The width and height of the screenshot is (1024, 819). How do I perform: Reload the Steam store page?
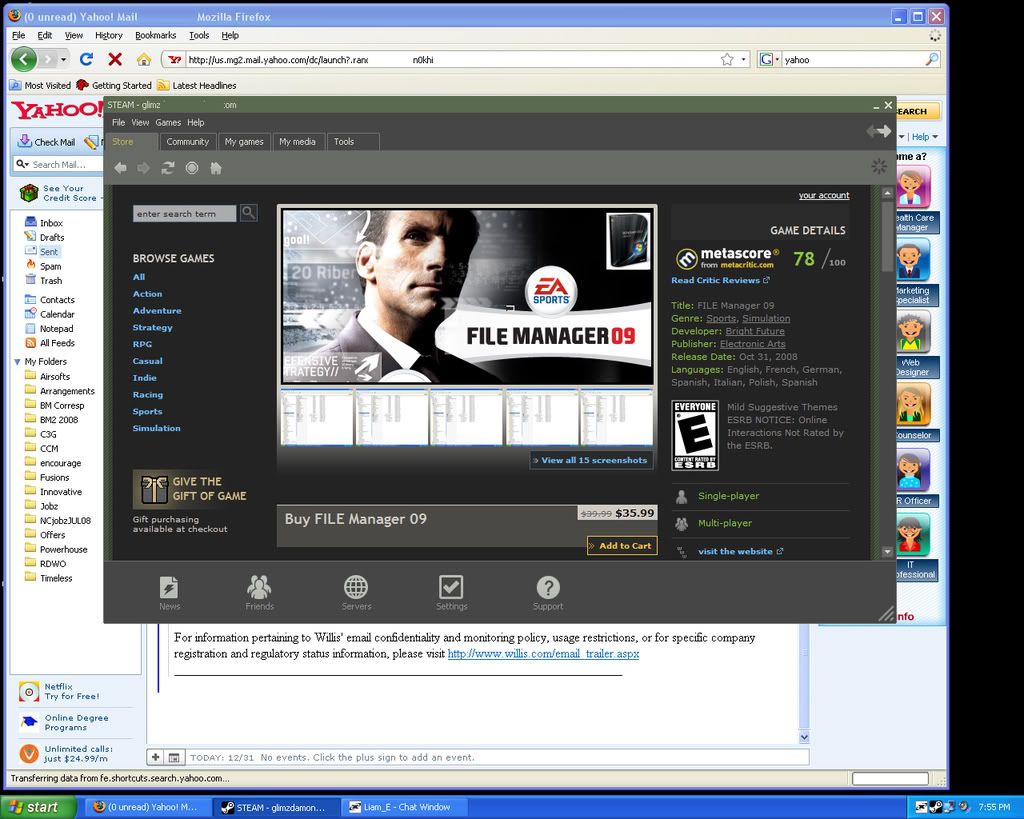point(168,168)
